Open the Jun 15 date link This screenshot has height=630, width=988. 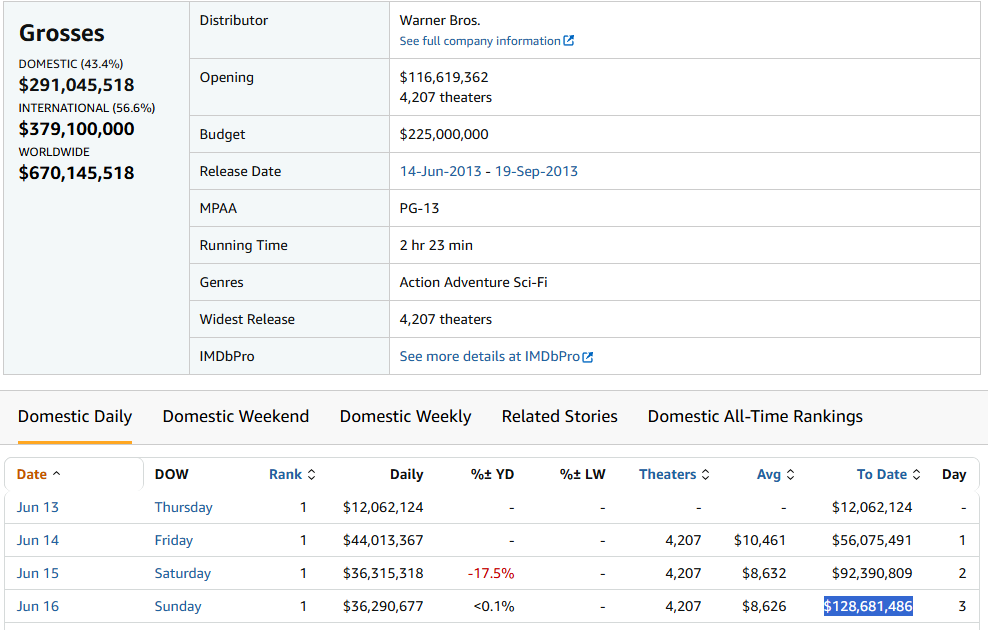[x=37, y=573]
